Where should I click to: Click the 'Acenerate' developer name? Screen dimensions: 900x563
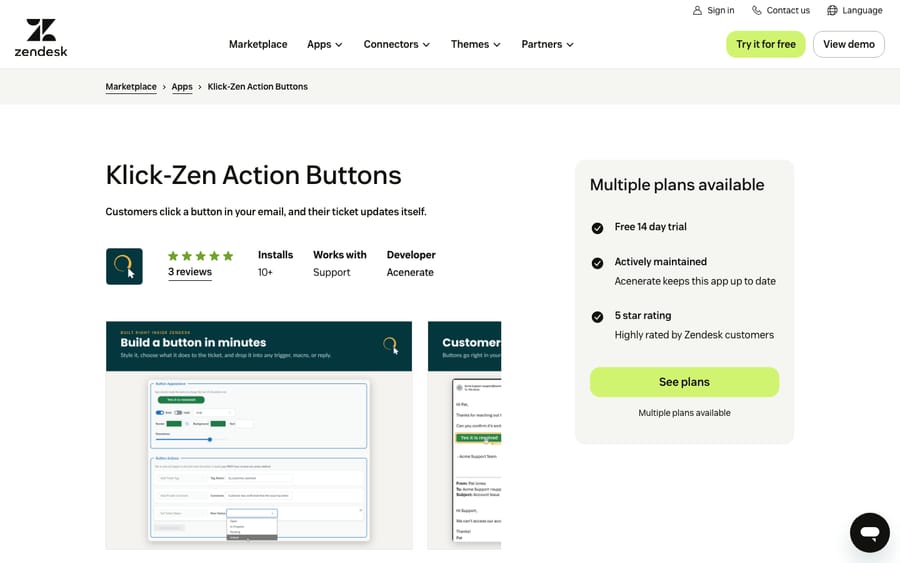point(410,273)
